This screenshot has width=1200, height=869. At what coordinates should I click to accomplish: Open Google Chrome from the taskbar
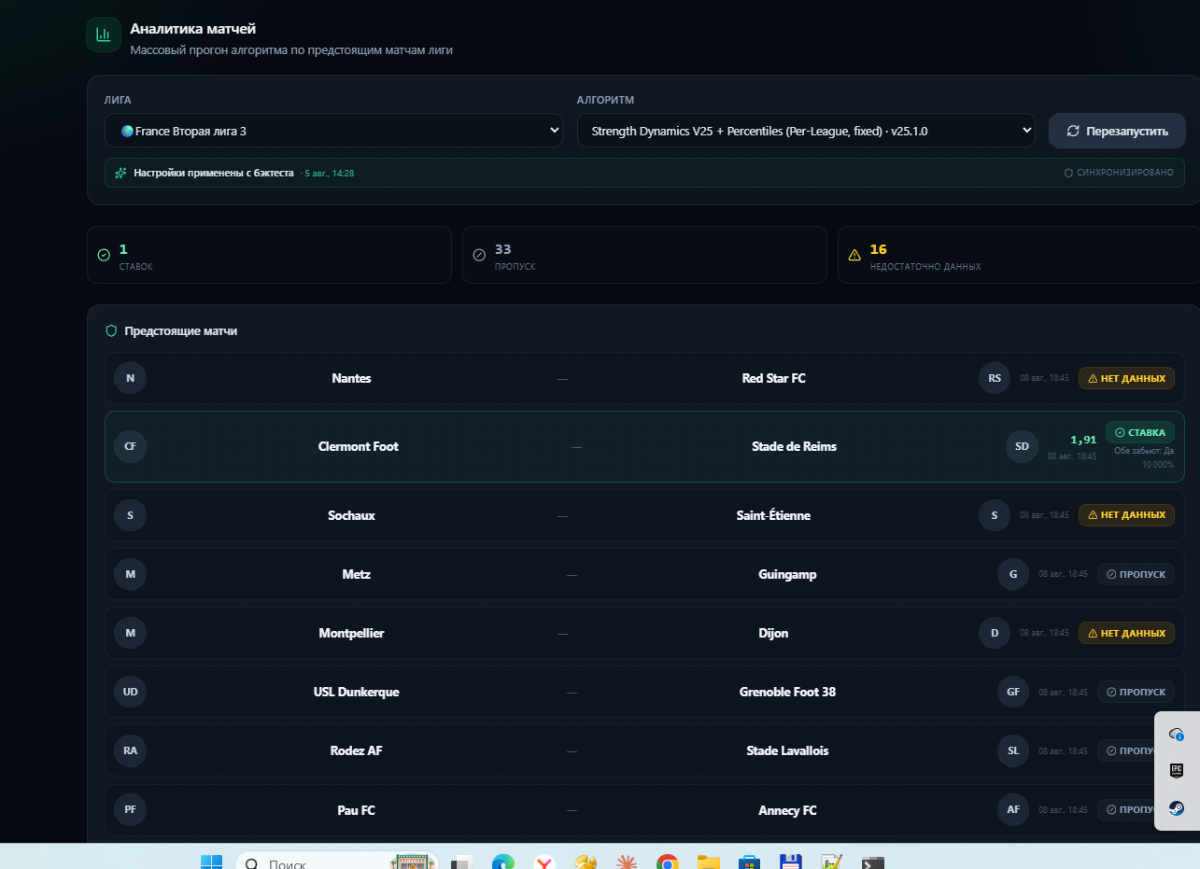tap(667, 862)
